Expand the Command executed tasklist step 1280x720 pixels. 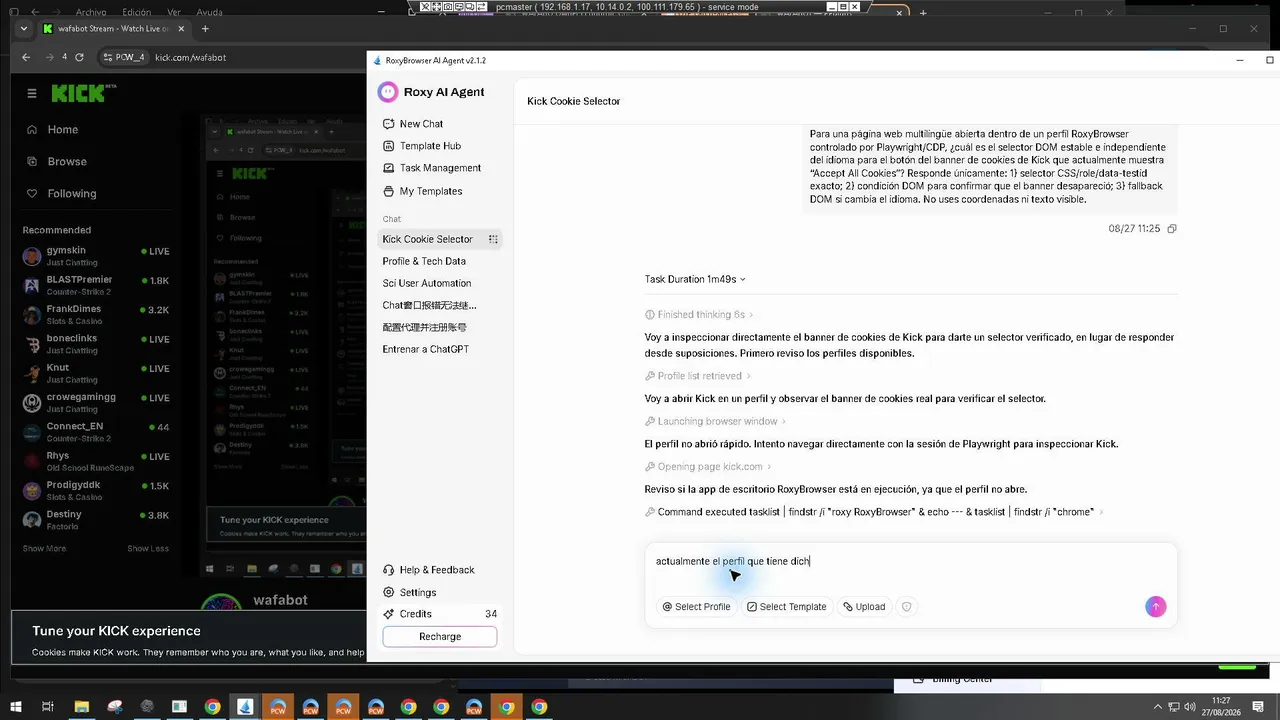pos(875,512)
